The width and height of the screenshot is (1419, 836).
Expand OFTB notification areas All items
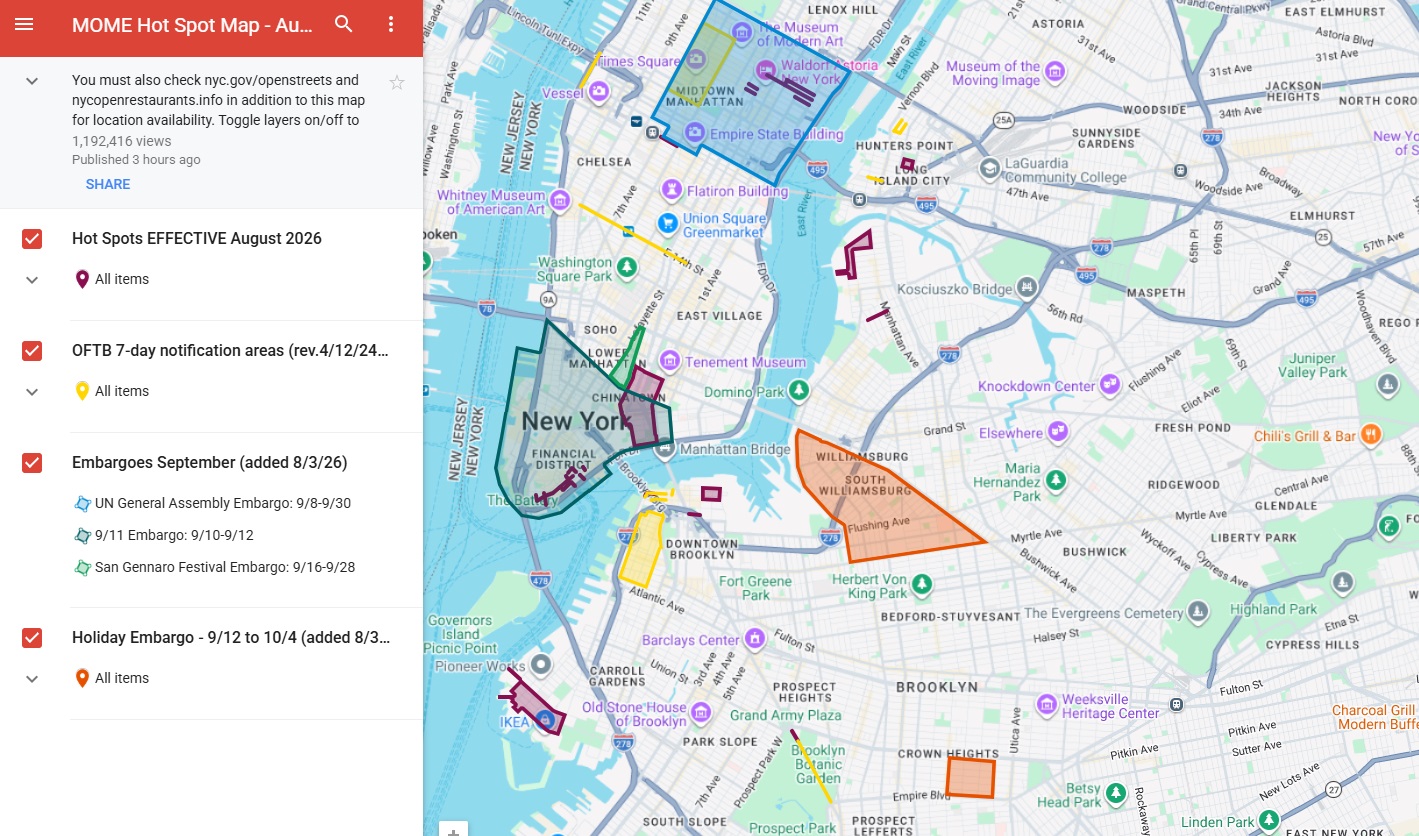pos(32,392)
